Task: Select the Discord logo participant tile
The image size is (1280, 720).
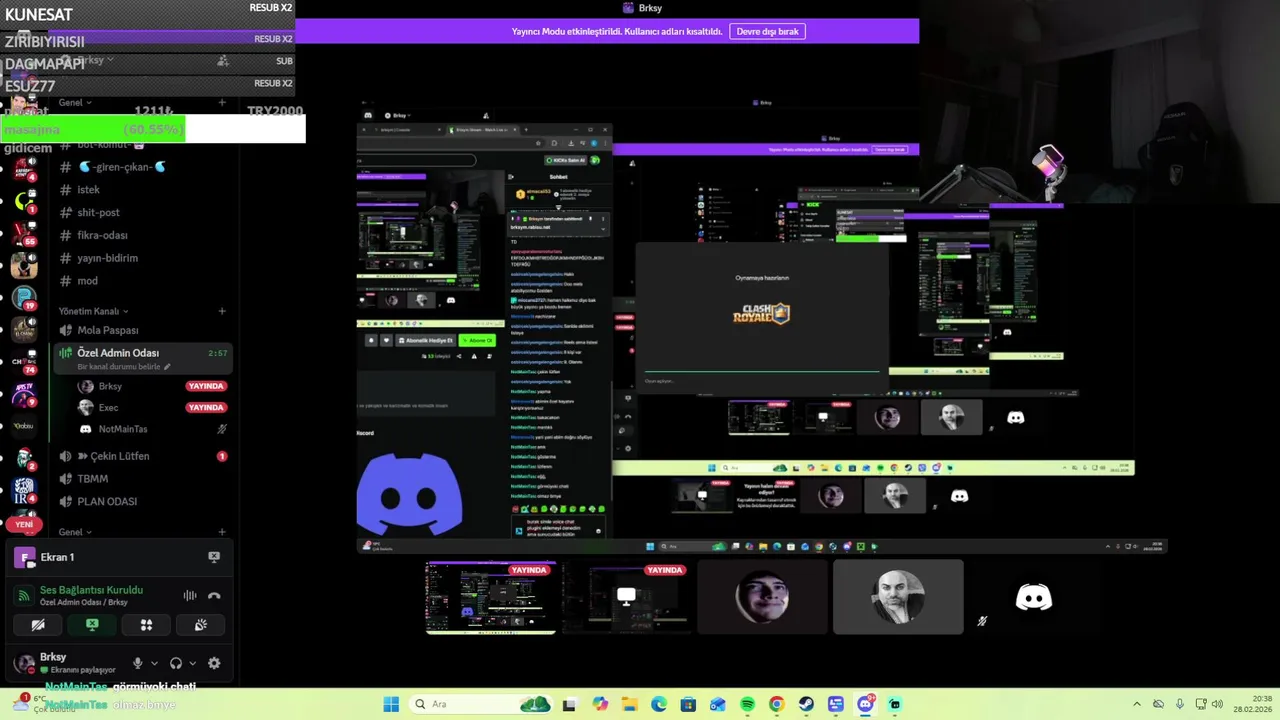Action: pyautogui.click(x=1034, y=598)
